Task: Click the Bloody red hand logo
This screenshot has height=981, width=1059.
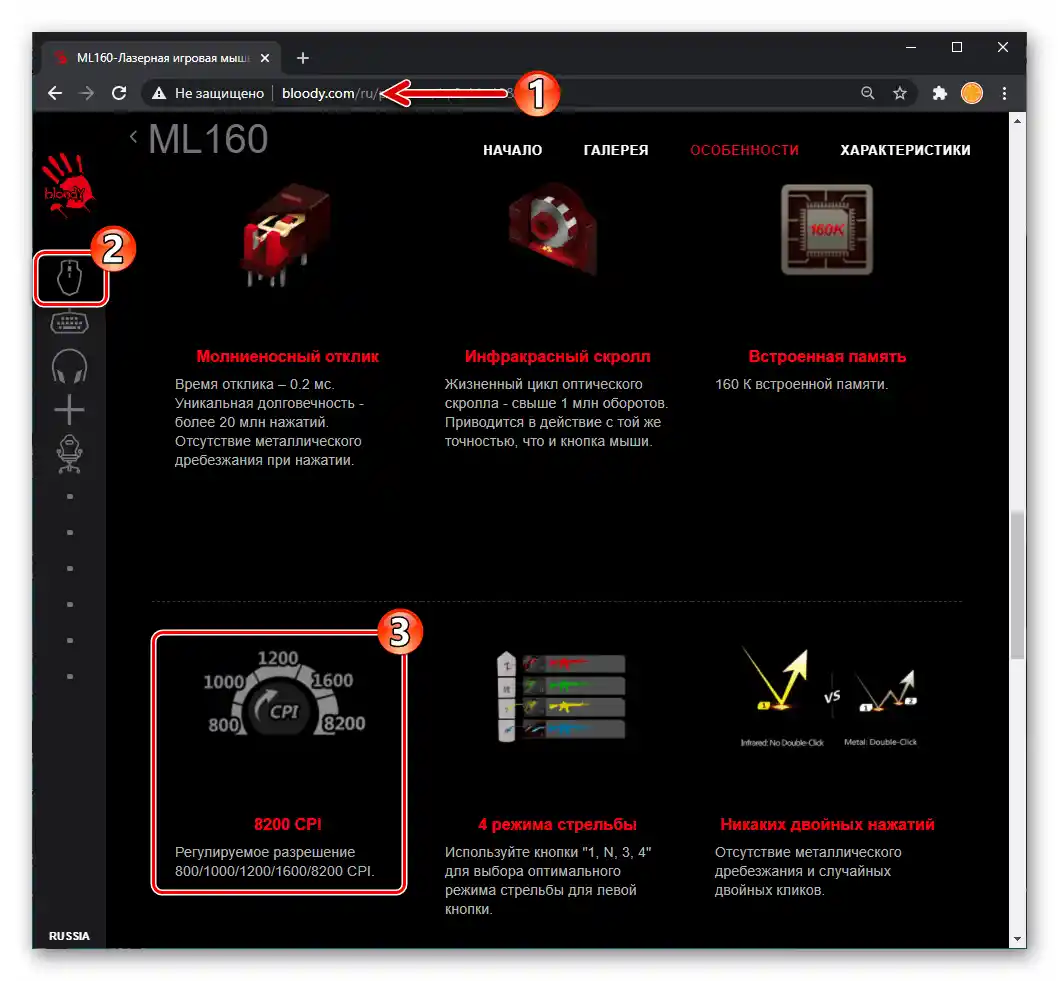Action: [x=68, y=184]
